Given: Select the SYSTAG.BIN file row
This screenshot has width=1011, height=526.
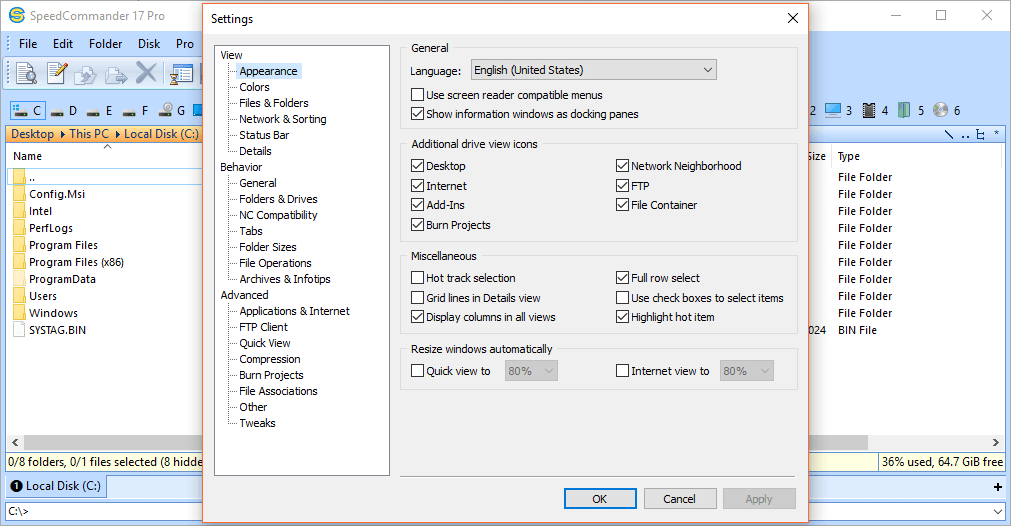Looking at the screenshot, I should click(x=57, y=330).
